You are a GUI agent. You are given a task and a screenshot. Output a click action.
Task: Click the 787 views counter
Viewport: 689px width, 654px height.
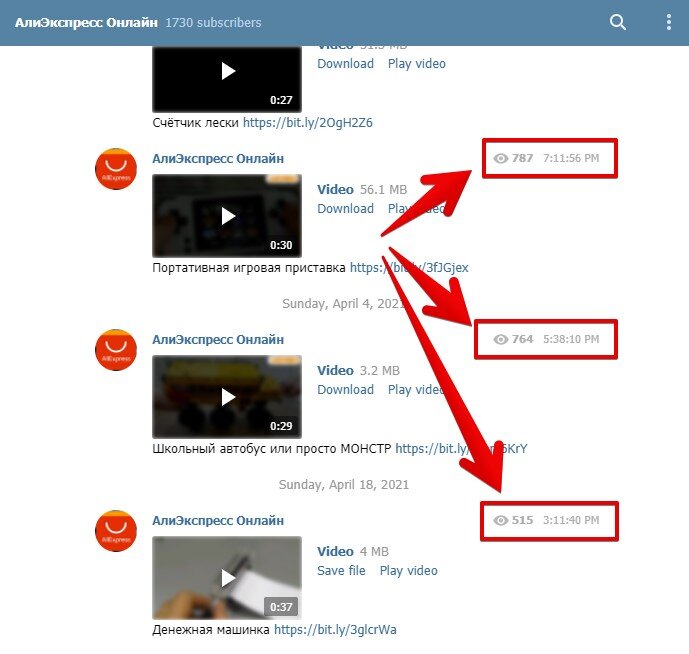coord(513,158)
